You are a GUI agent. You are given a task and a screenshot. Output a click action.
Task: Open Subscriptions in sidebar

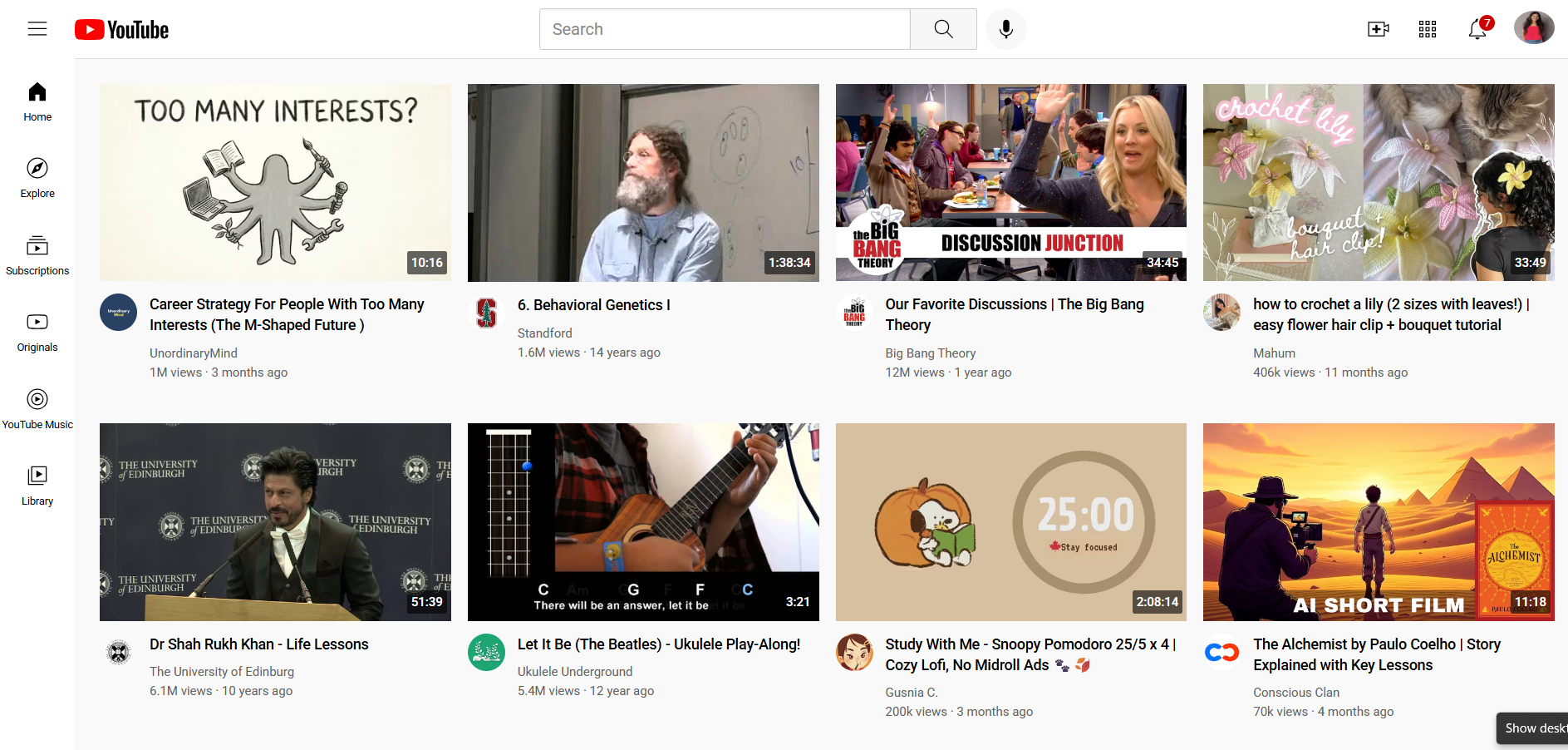(x=37, y=255)
